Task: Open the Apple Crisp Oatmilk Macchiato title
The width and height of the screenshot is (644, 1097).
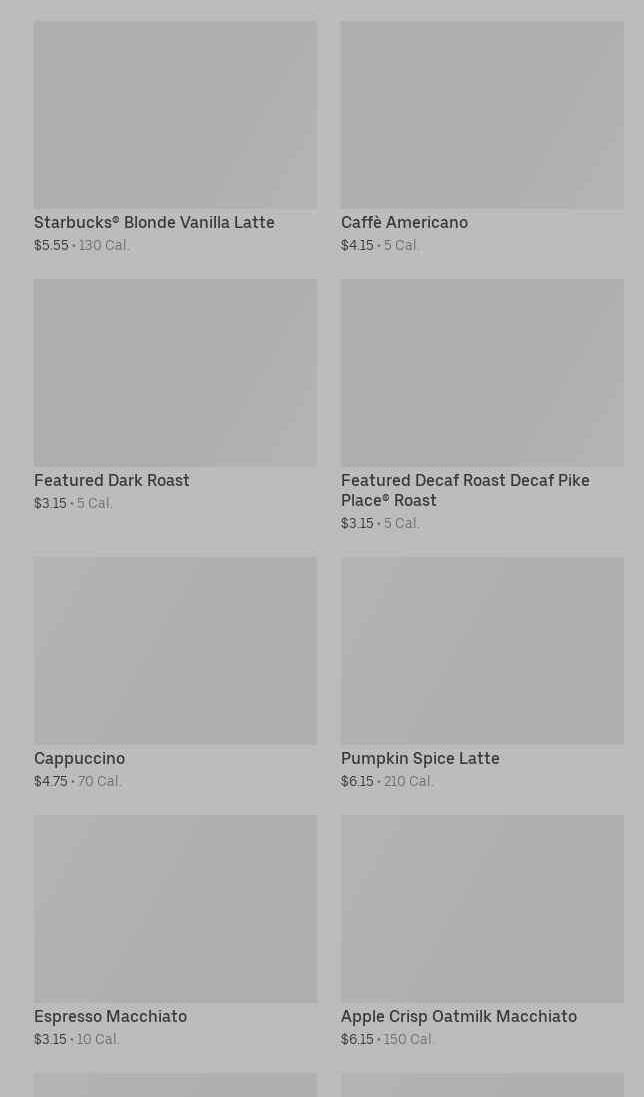Action: 459,1016
